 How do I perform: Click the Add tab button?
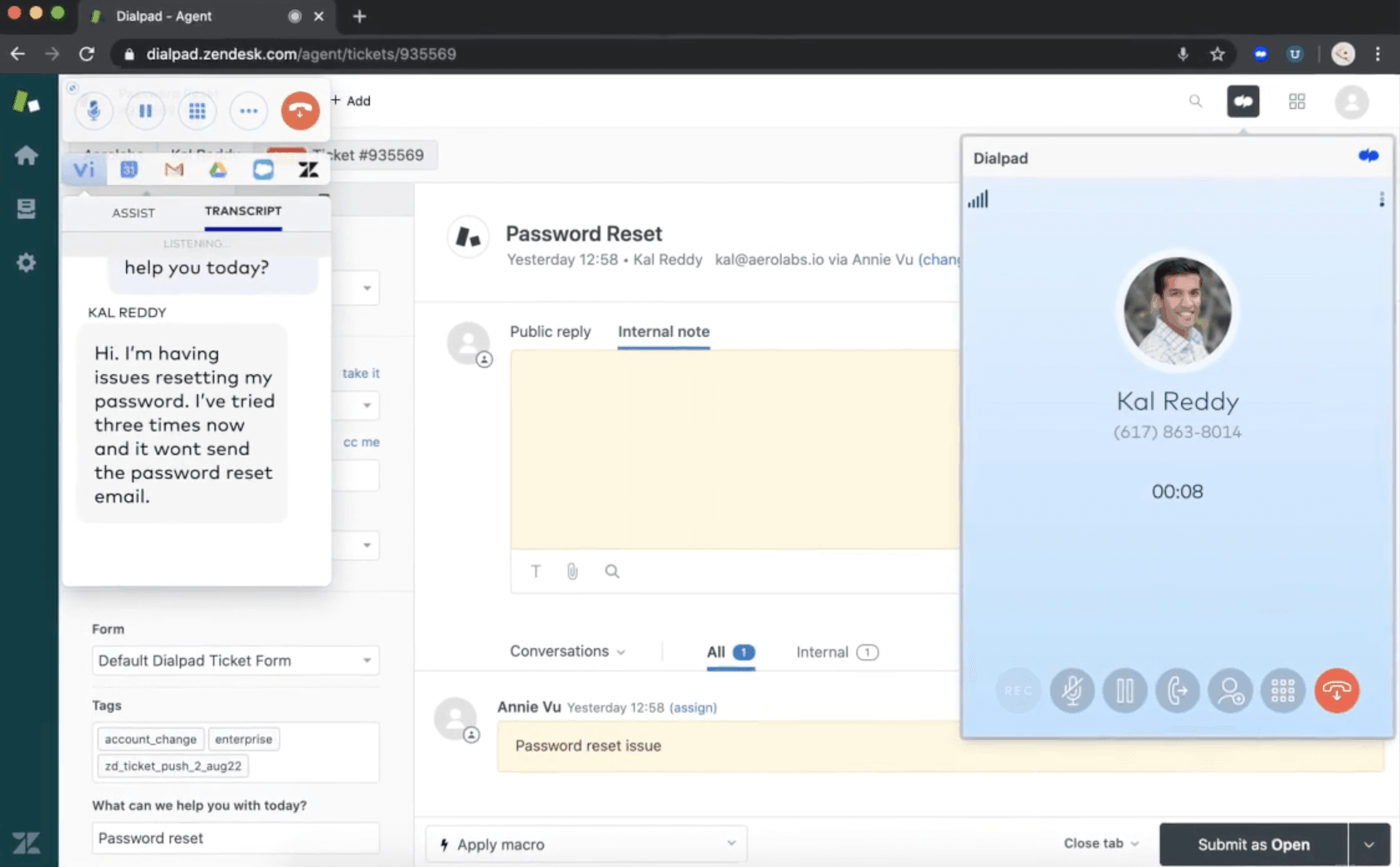(351, 100)
